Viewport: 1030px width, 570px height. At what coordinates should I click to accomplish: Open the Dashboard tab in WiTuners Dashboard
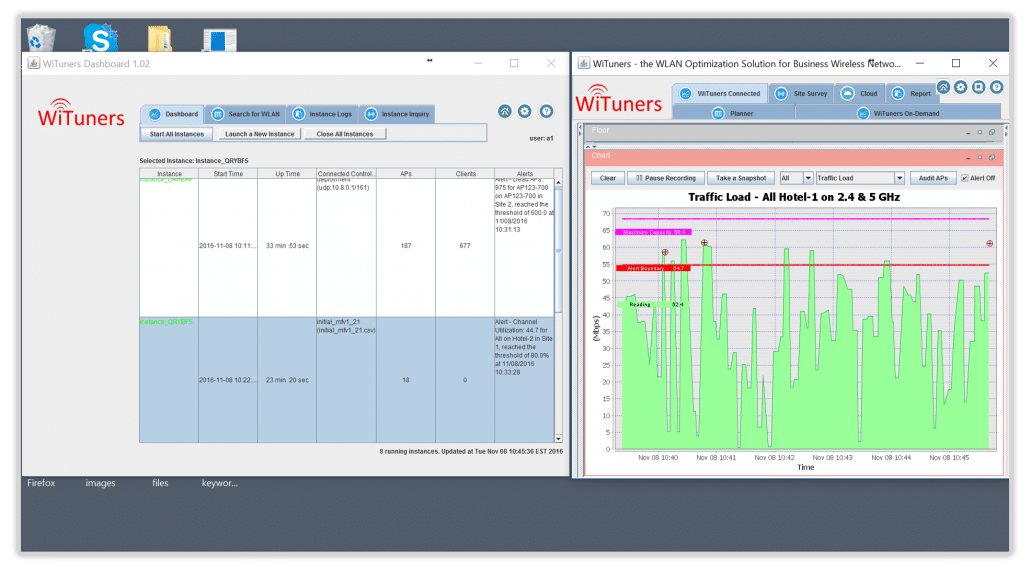coord(173,114)
